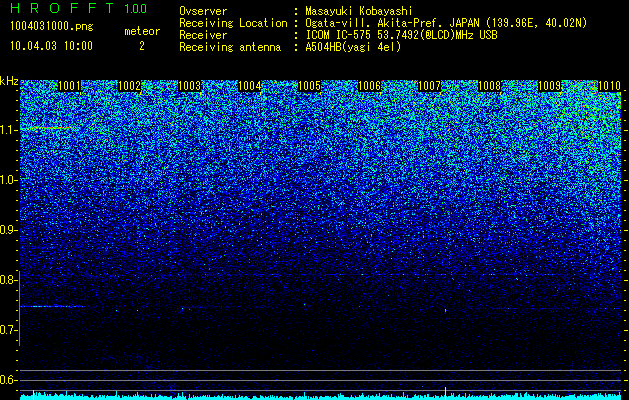Select the A504HB(yagi 4el) antenna text
Image resolution: width=629 pixels, height=400 pixels.
click(x=353, y=47)
